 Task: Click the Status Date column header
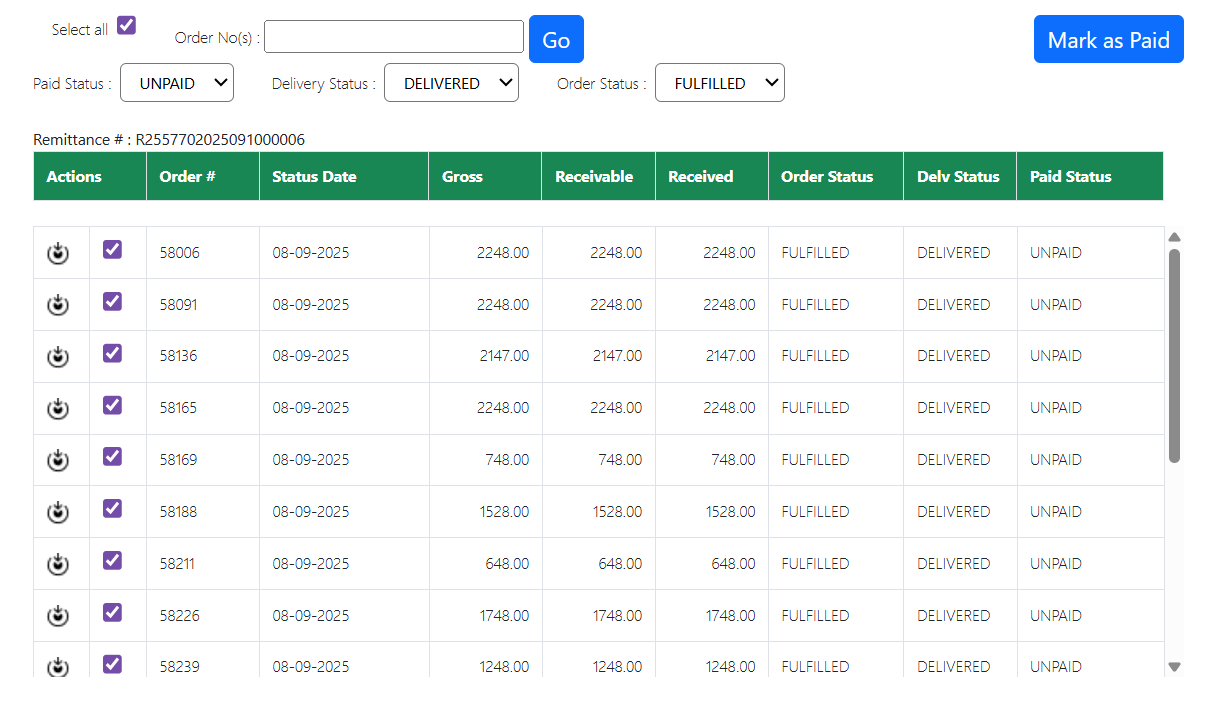coord(314,177)
